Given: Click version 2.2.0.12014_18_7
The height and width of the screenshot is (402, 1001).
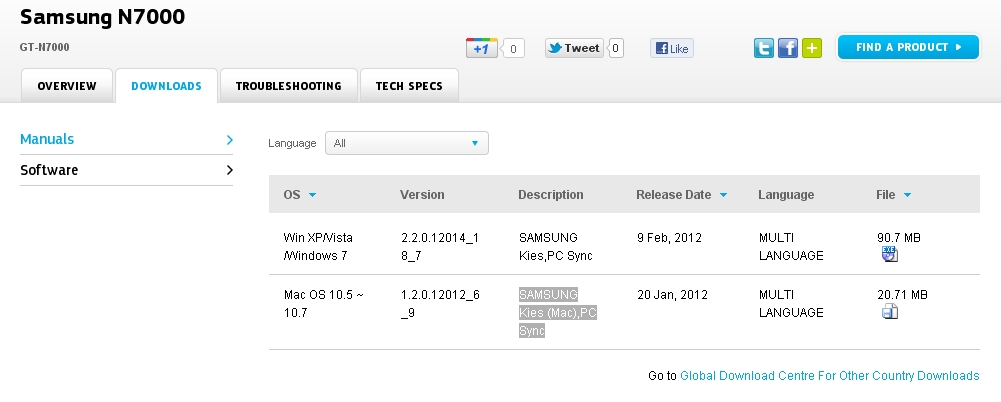Looking at the screenshot, I should (x=440, y=246).
